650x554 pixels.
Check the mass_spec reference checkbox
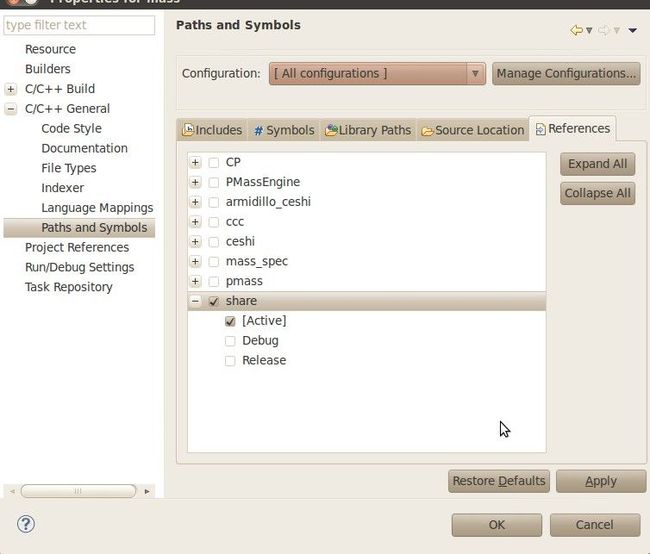tap(213, 262)
